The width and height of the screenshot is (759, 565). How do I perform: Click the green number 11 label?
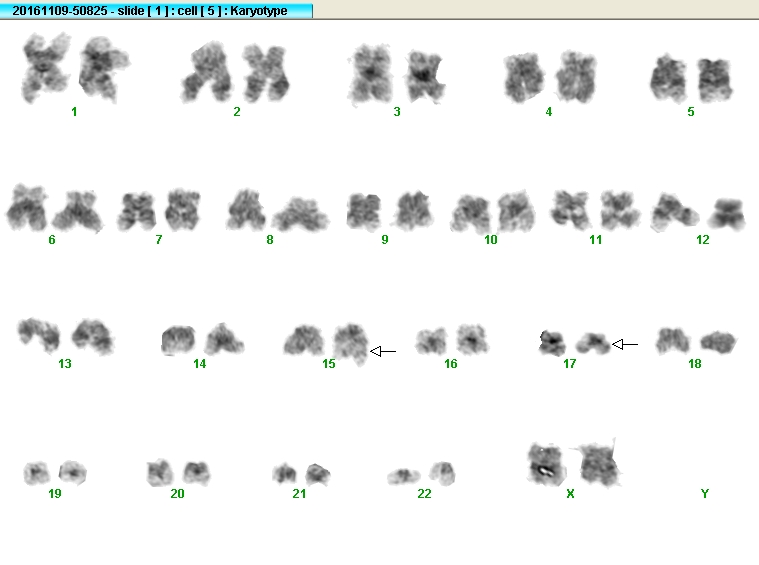[x=595, y=240]
